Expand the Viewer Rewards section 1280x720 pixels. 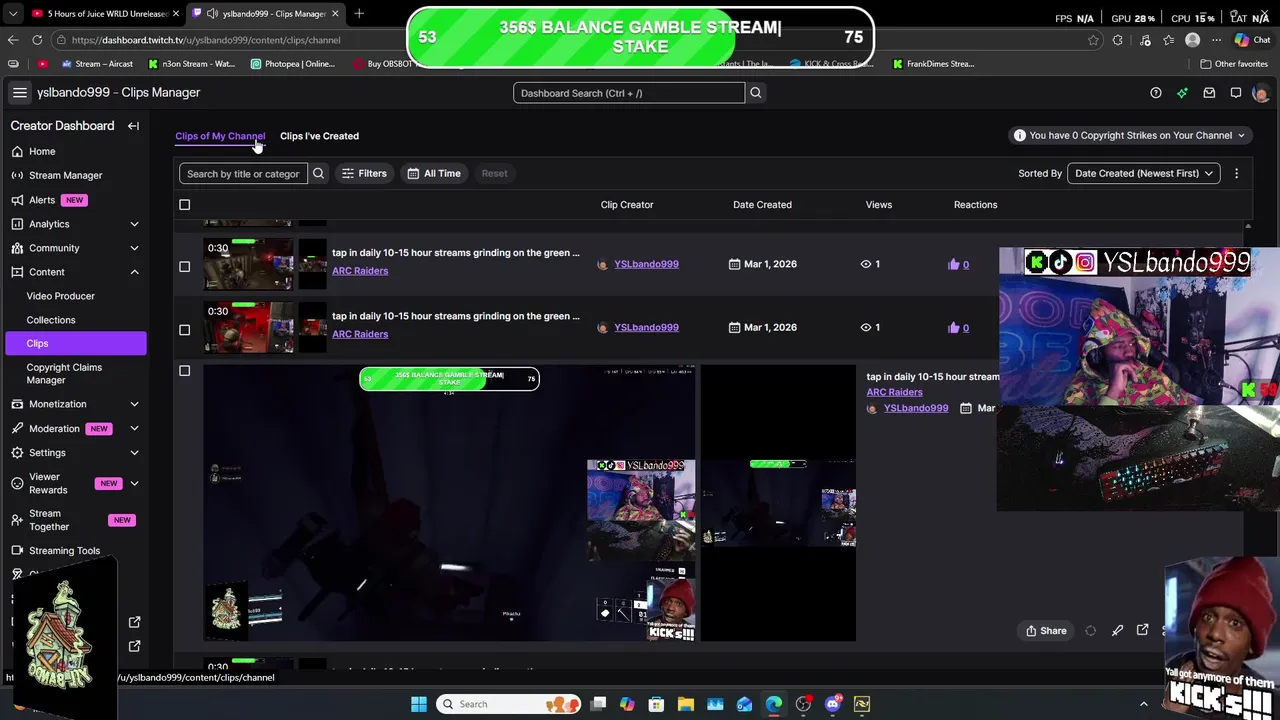point(134,483)
